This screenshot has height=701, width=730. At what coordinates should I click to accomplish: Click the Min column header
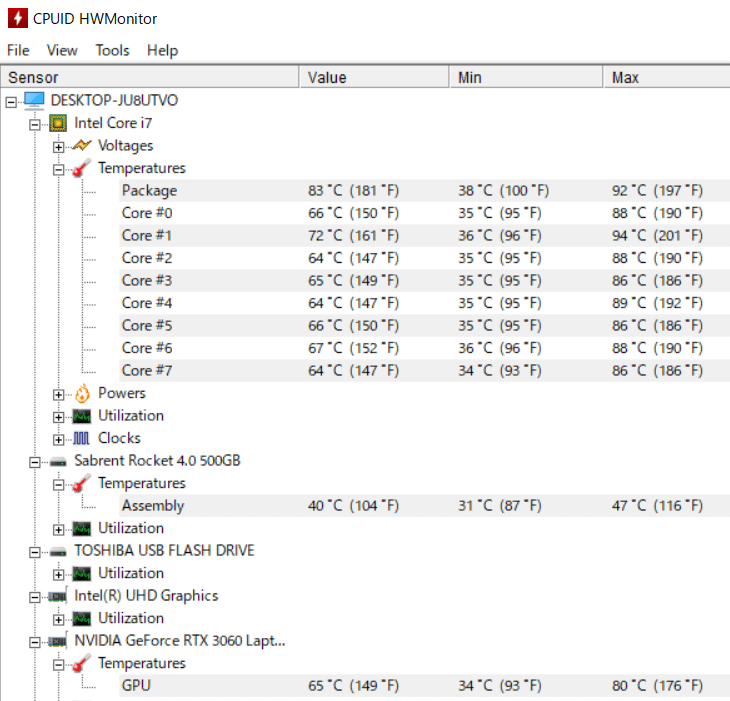point(527,77)
